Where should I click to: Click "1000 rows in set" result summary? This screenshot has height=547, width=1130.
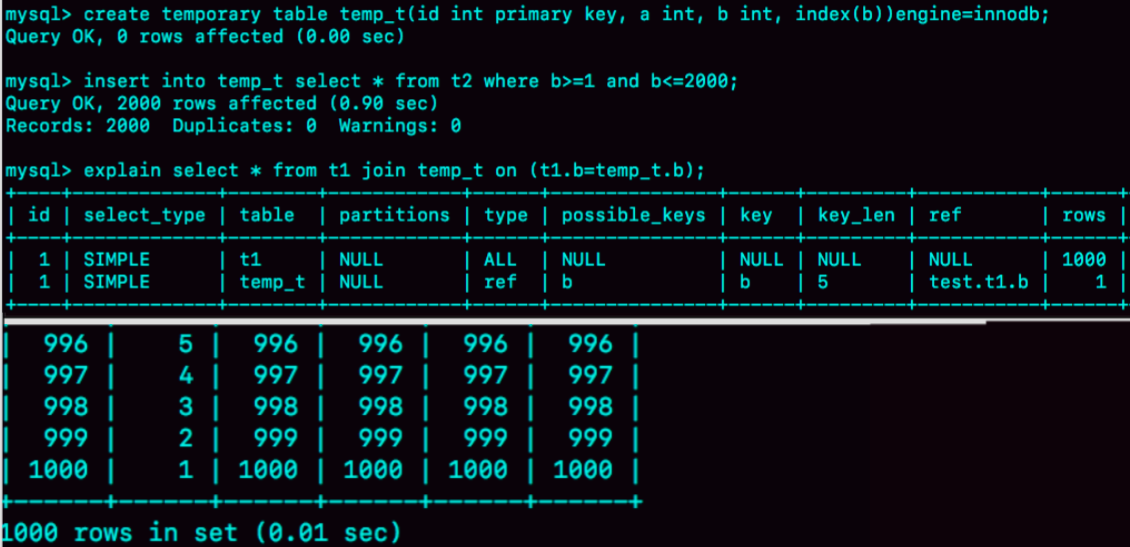[202, 531]
